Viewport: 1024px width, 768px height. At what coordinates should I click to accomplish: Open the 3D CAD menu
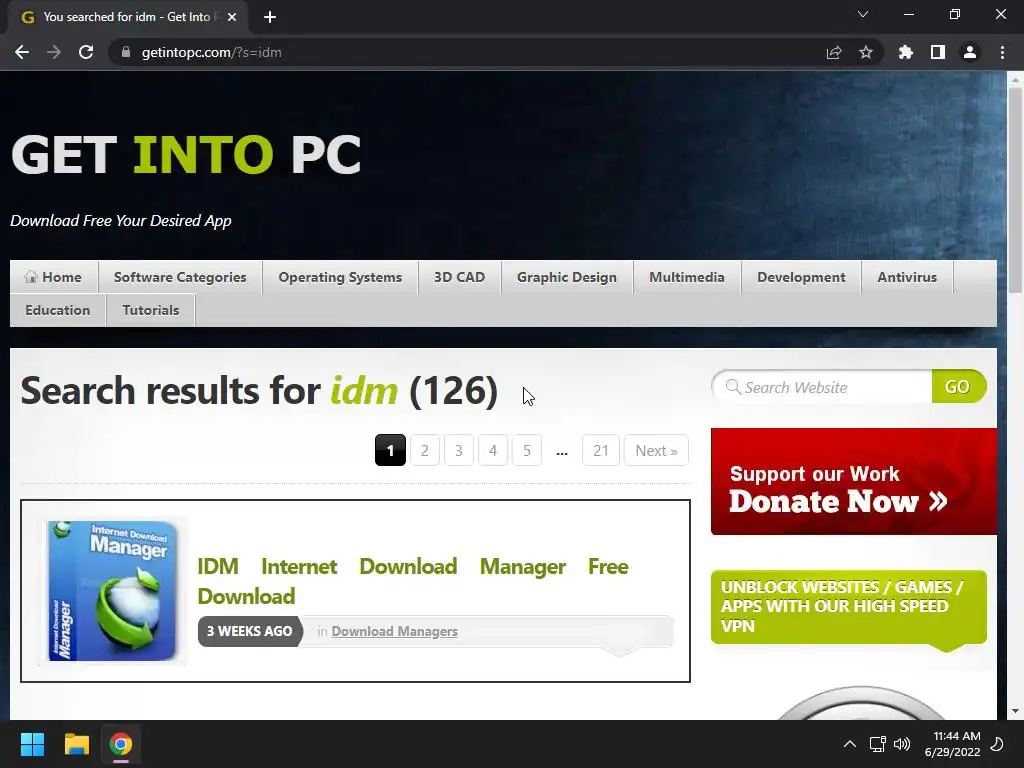click(460, 277)
